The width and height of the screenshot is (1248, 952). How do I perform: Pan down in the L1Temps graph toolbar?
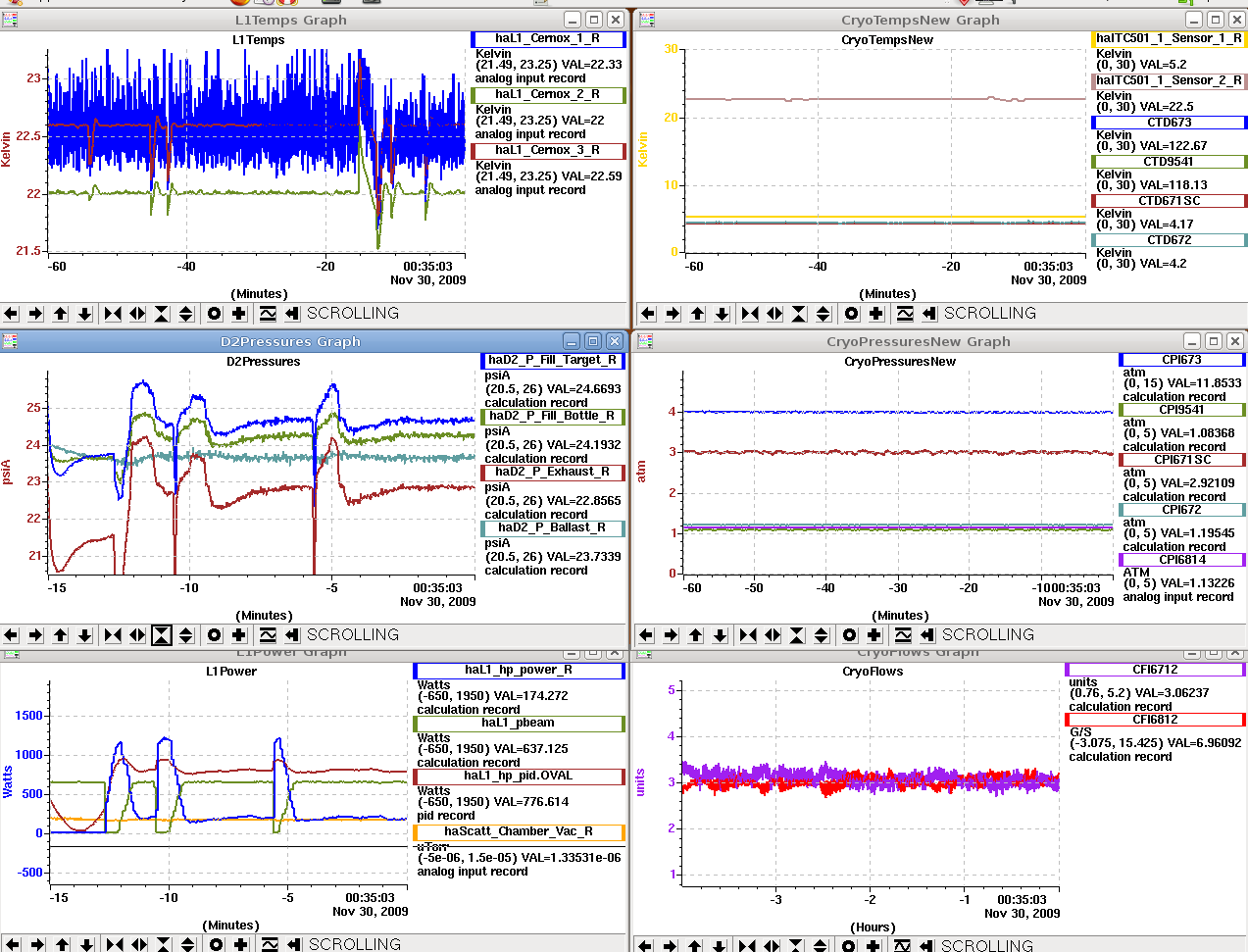click(85, 314)
